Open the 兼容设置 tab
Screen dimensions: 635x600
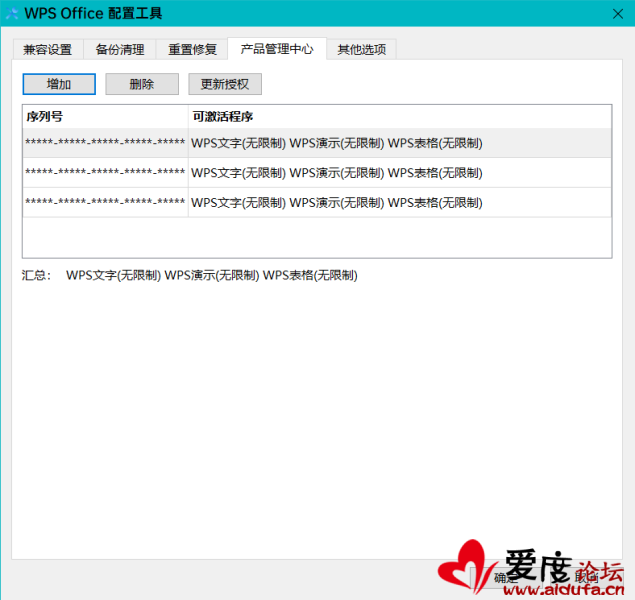pyautogui.click(x=48, y=49)
